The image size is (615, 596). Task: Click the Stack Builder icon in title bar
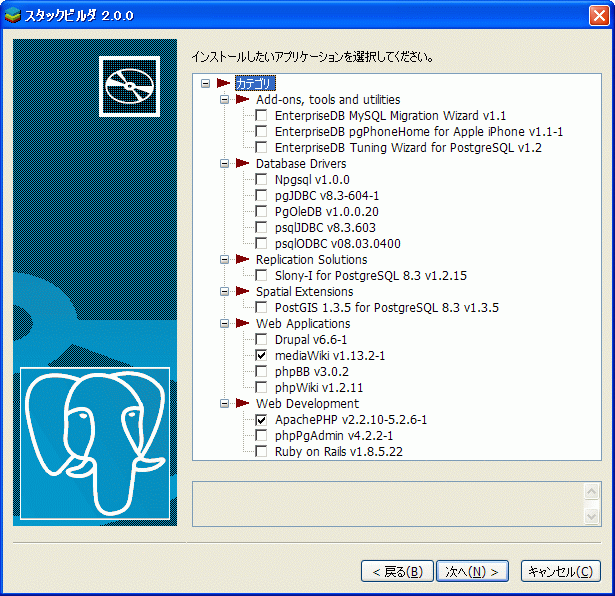click(13, 15)
